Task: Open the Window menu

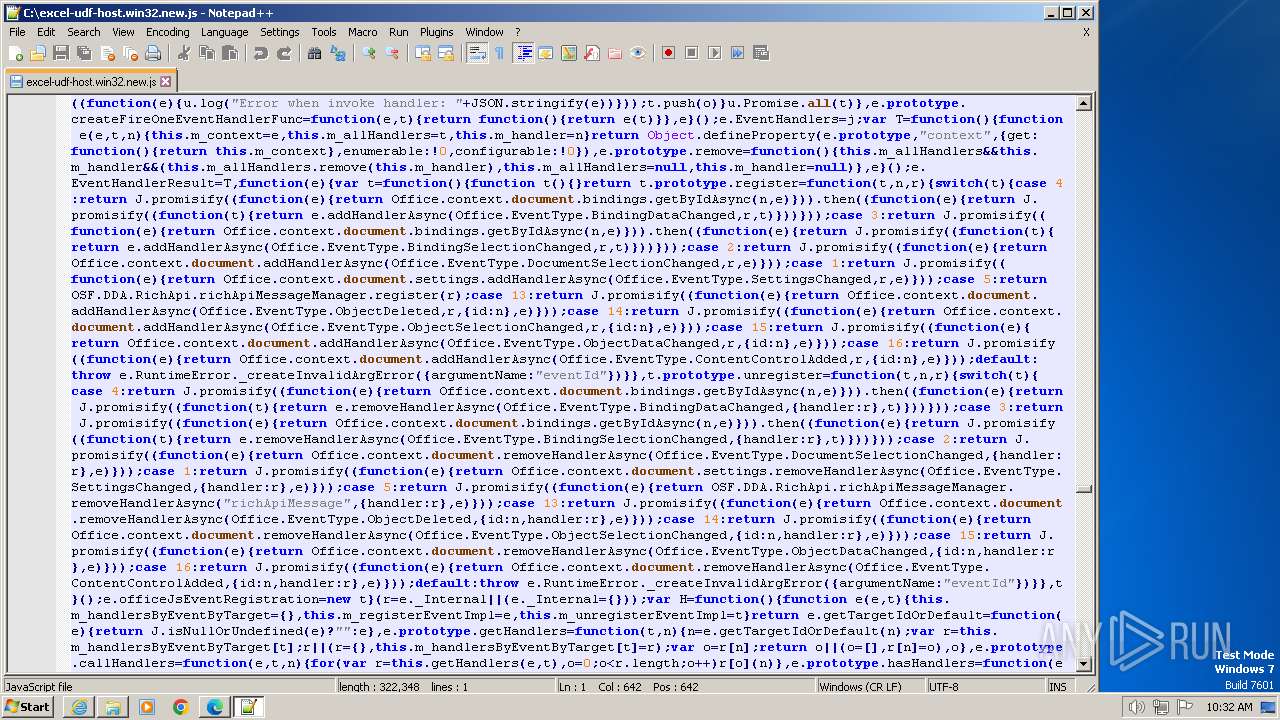Action: [485, 32]
